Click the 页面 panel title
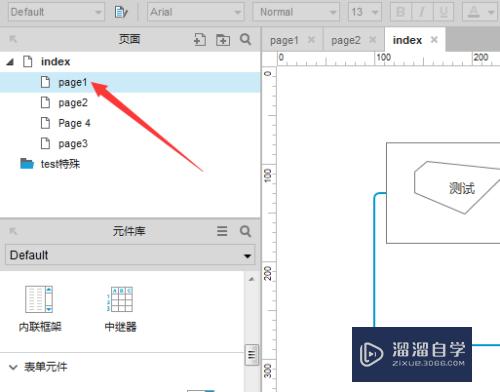The width and height of the screenshot is (500, 392). click(x=130, y=39)
